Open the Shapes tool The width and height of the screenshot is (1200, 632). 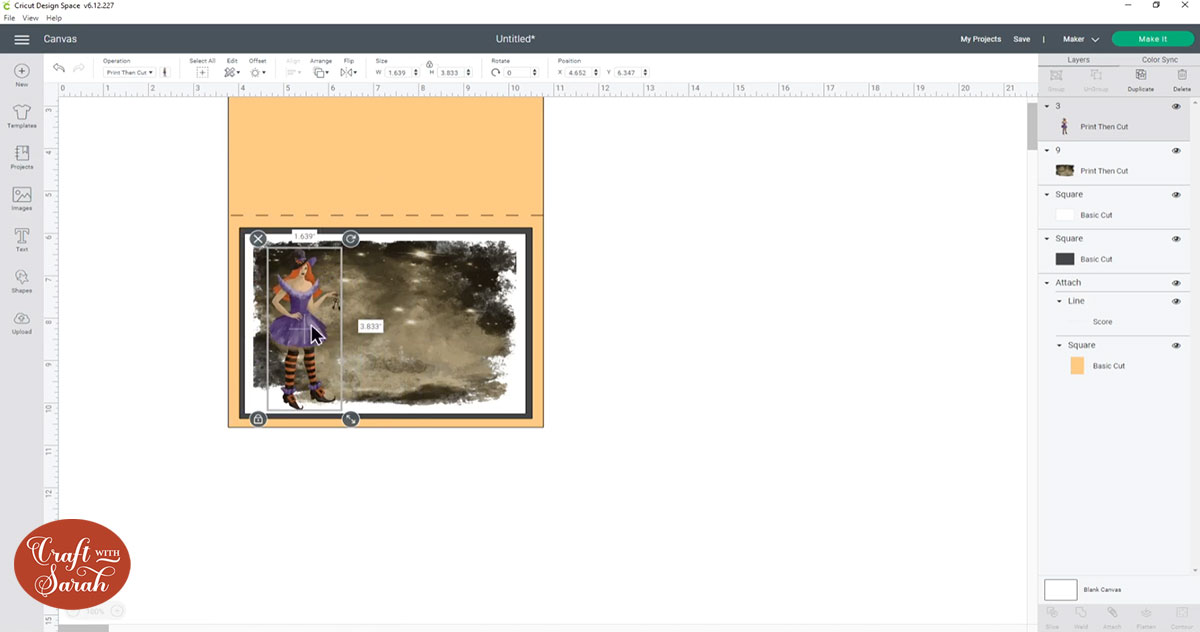click(x=21, y=280)
